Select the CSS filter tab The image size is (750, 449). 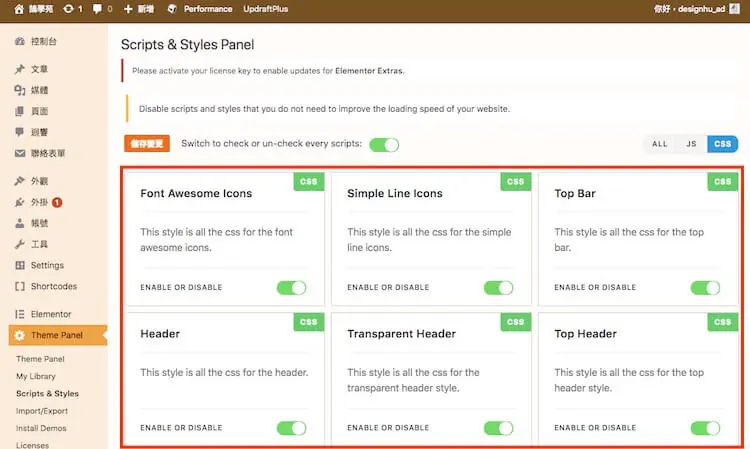pyautogui.click(x=722, y=144)
